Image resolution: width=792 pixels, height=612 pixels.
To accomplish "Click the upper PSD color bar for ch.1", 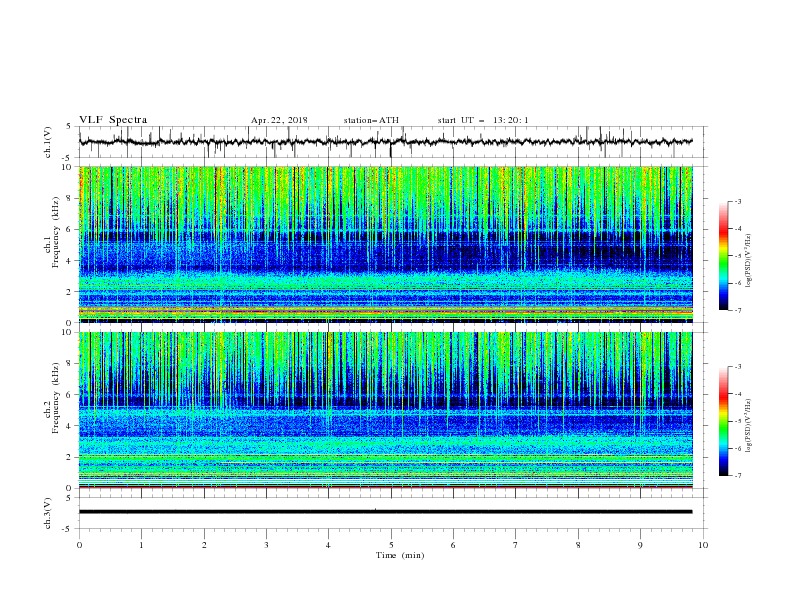I will (723, 256).
